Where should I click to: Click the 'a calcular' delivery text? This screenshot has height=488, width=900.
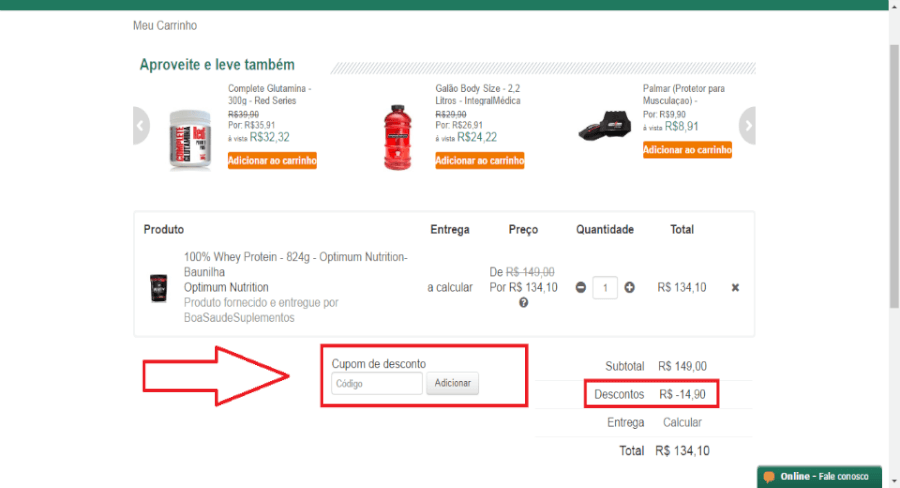(x=450, y=288)
